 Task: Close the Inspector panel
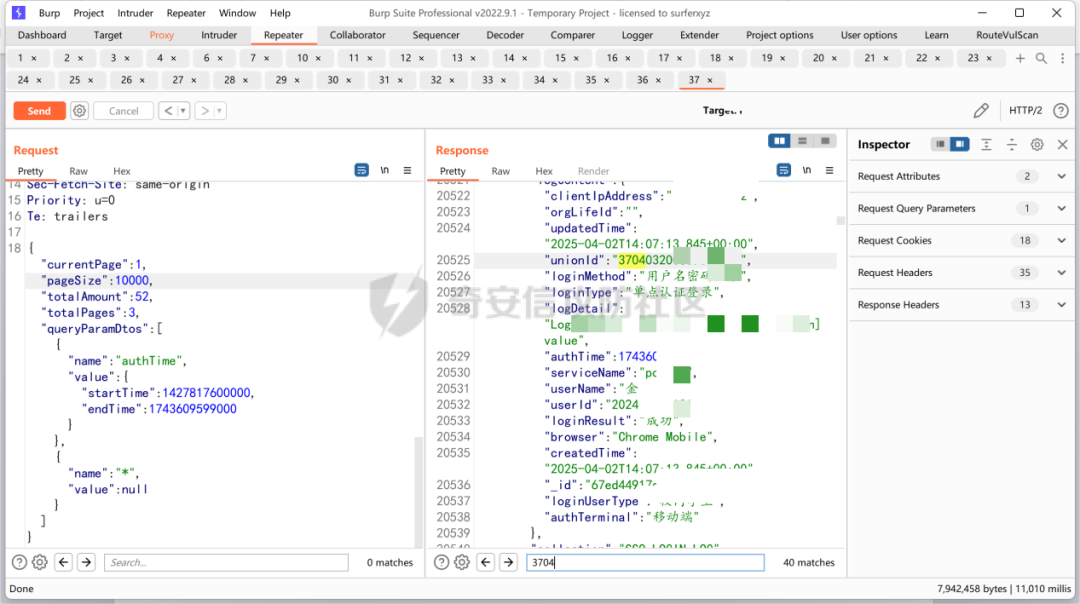click(x=1063, y=144)
